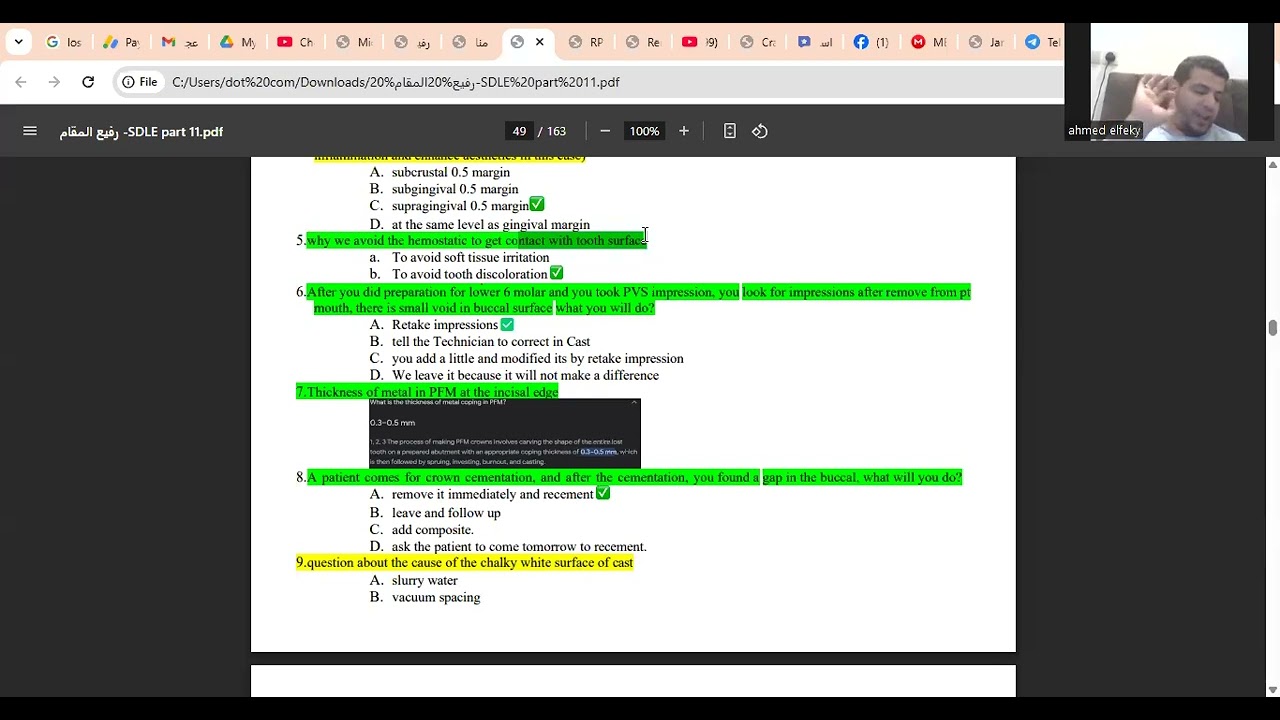Click question 5 about hemostatic contact

[x=477, y=241]
